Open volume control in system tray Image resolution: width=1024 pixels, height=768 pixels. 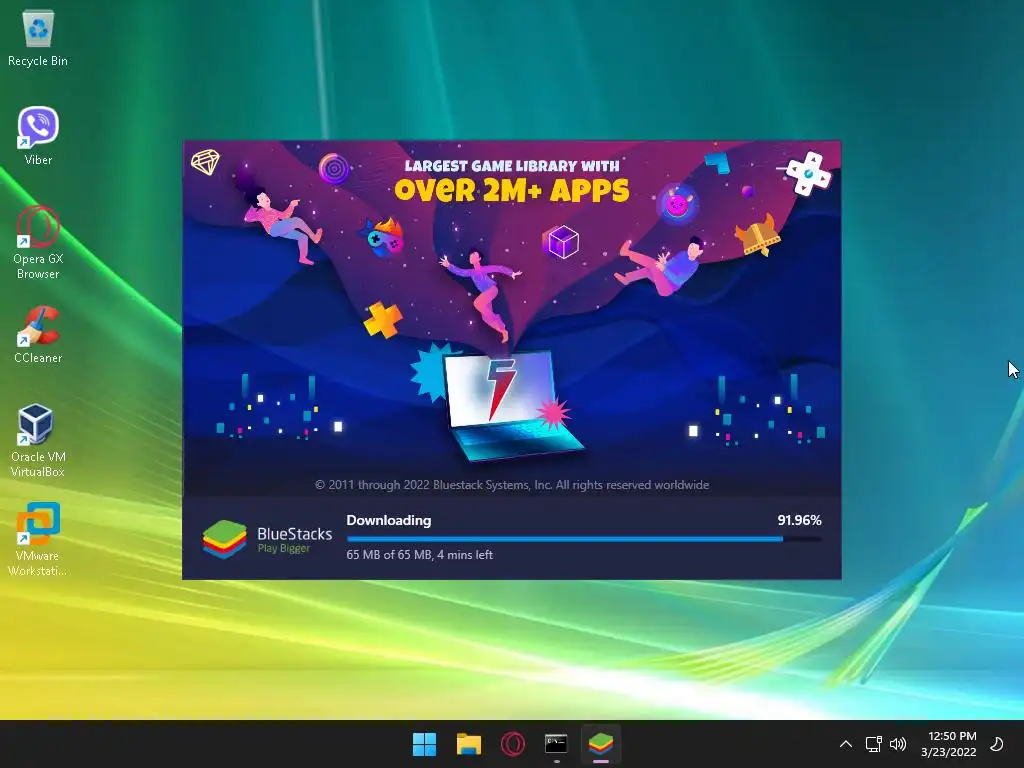(x=899, y=744)
